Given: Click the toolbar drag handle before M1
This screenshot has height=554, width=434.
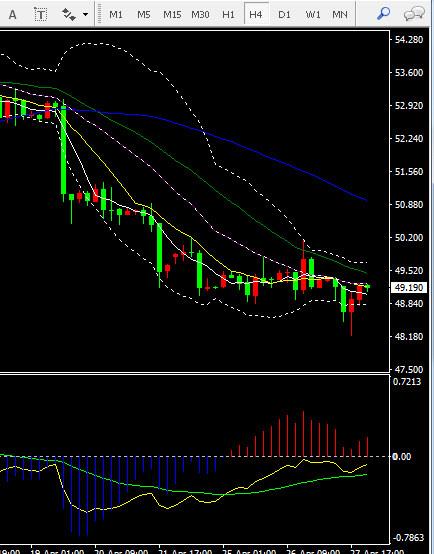Looking at the screenshot, I should (100, 14).
